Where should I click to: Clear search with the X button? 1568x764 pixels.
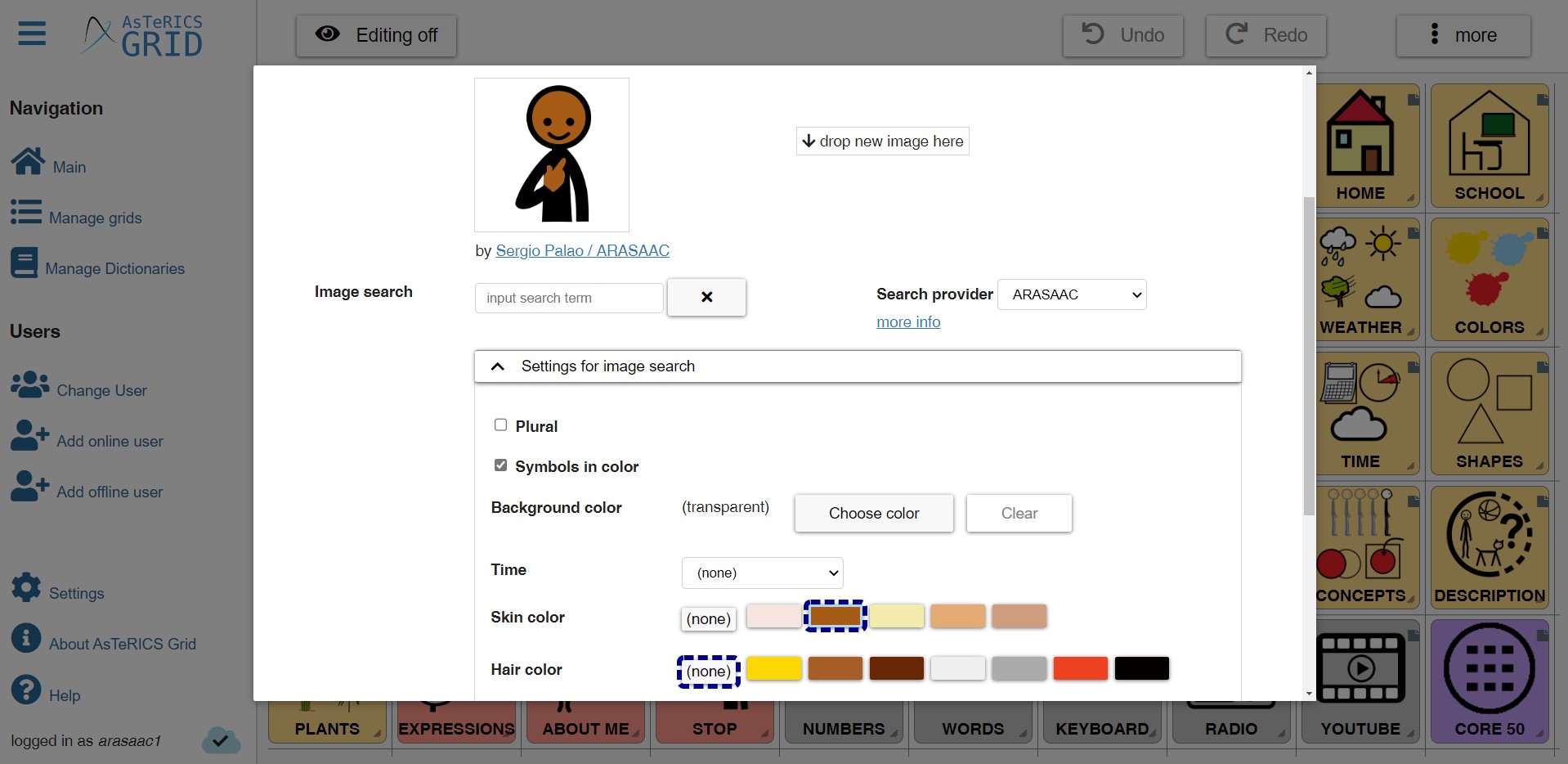(706, 297)
